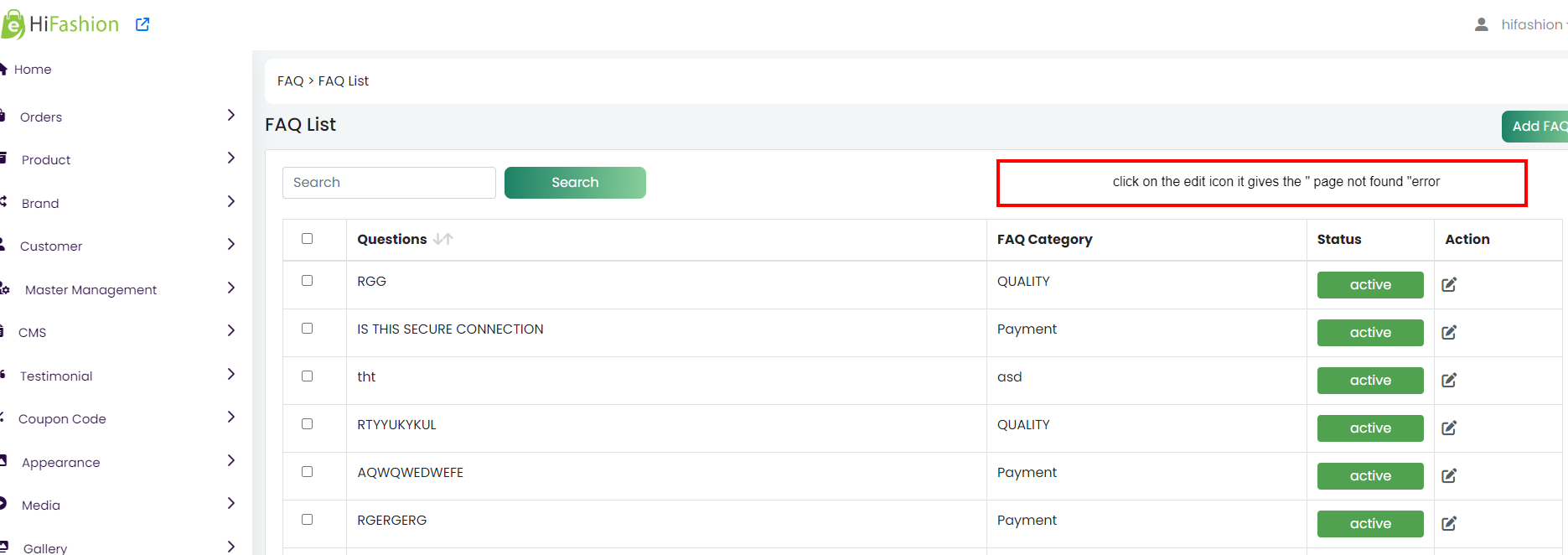The image size is (1568, 555).
Task: Expand the Orders sidebar menu chevron
Action: coord(231,115)
